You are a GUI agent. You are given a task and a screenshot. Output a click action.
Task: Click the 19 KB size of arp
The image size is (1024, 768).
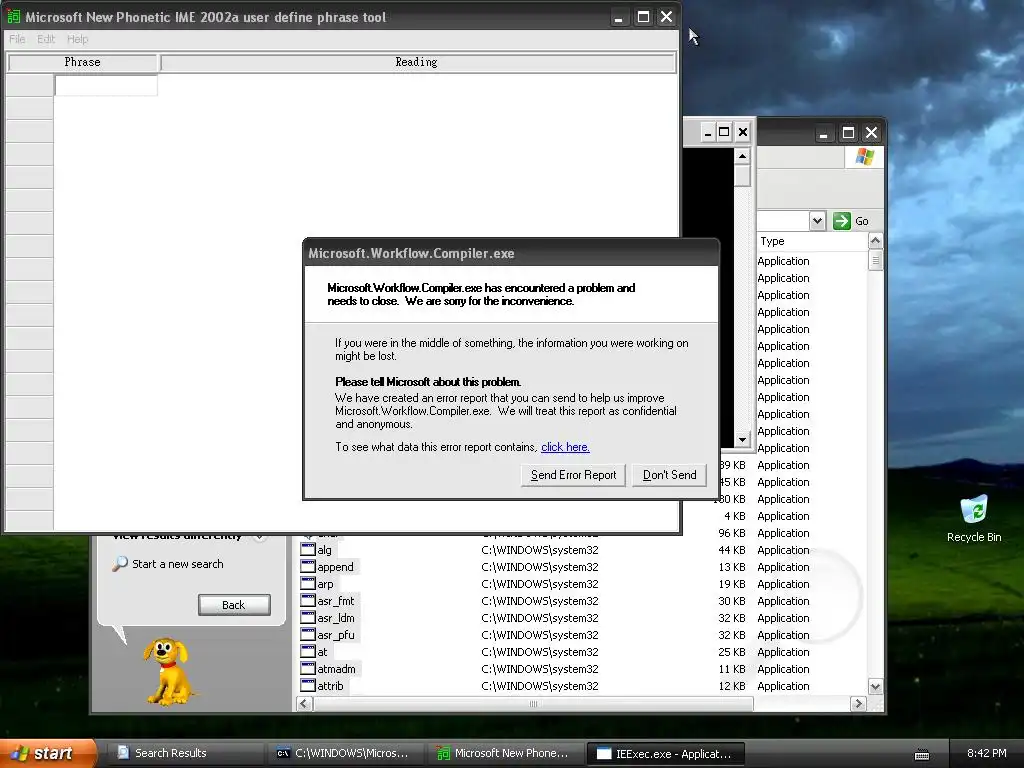[x=731, y=584]
